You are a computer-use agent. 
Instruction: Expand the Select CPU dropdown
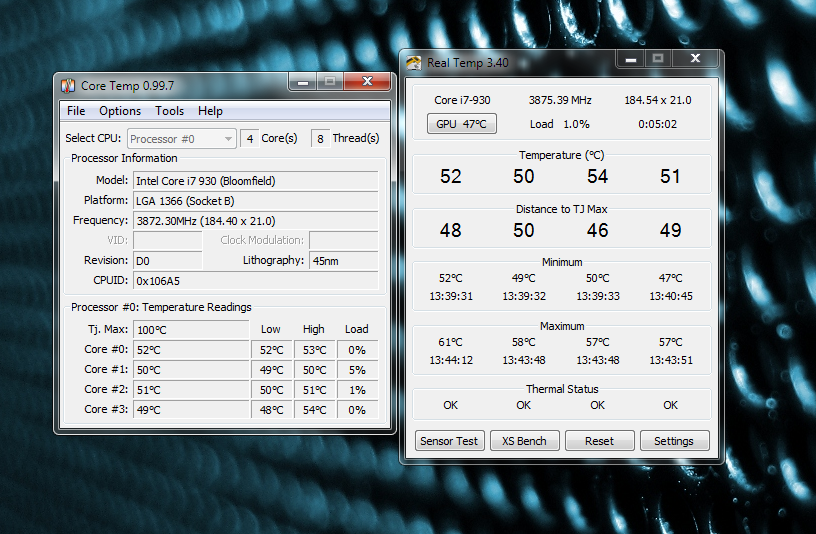[182, 139]
